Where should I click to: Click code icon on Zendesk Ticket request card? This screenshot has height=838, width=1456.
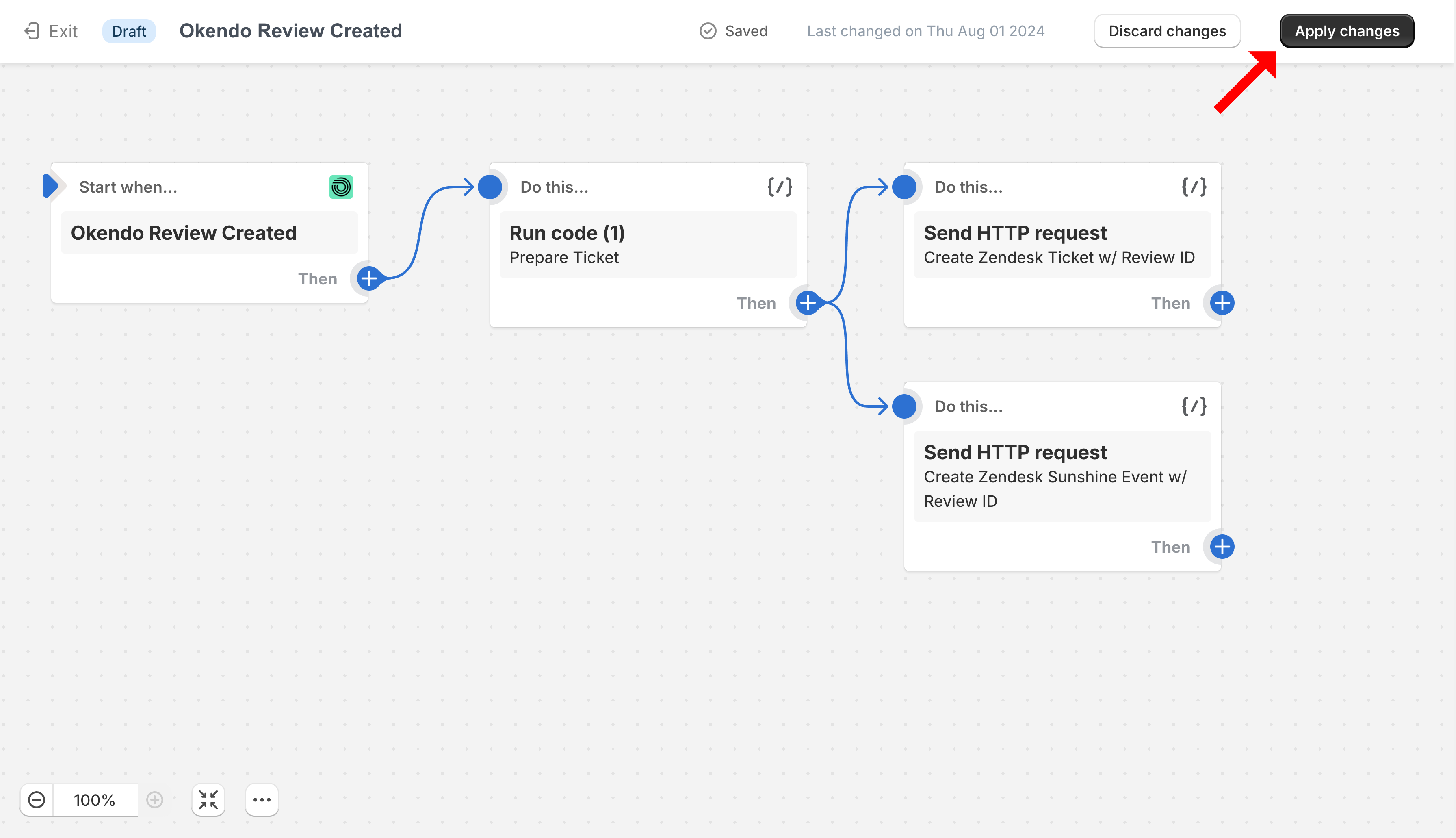pos(1194,187)
